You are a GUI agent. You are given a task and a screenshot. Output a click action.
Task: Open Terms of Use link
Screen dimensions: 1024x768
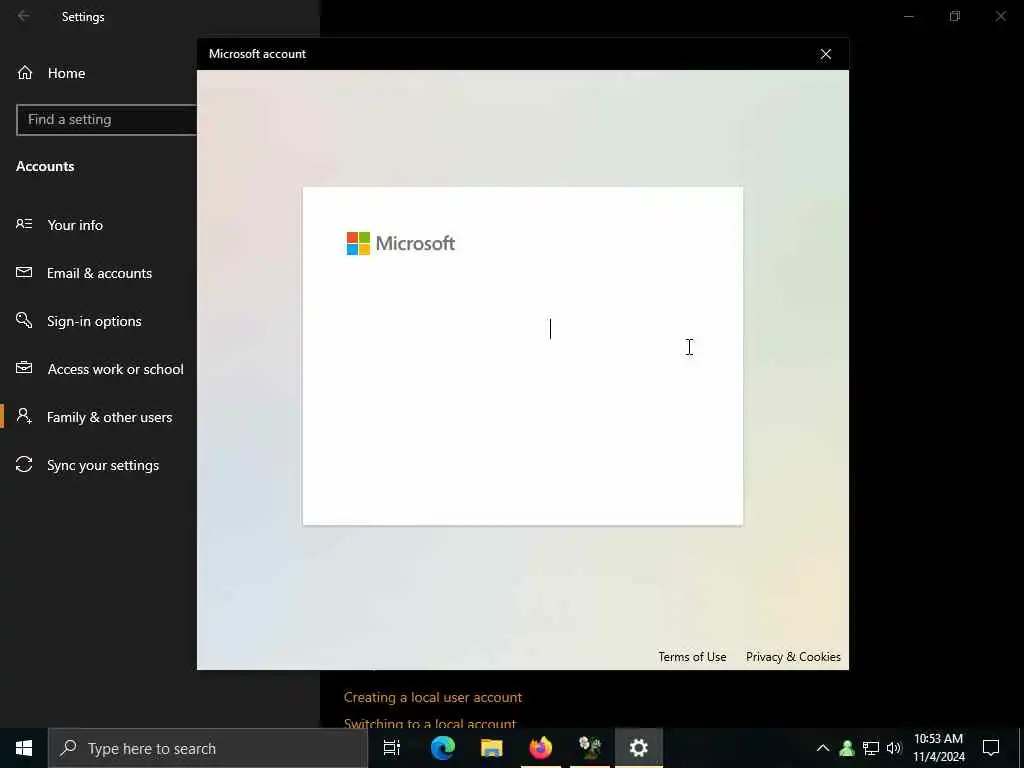coord(692,657)
